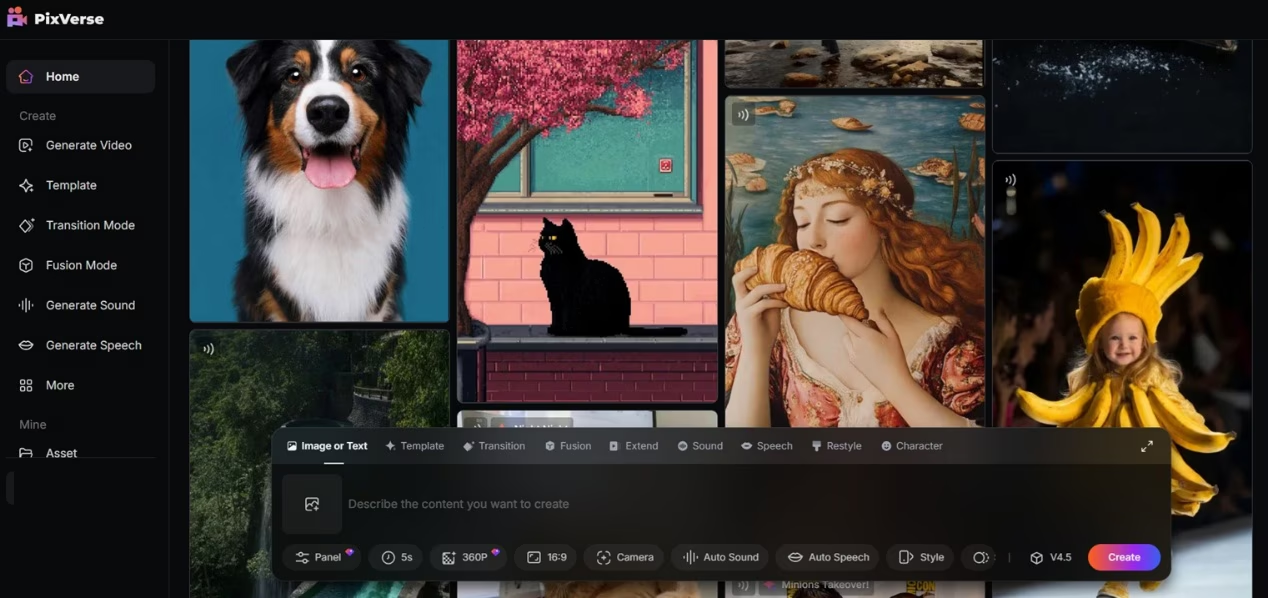
Task: Open Generate Speech from the sidebar
Action: tap(93, 345)
